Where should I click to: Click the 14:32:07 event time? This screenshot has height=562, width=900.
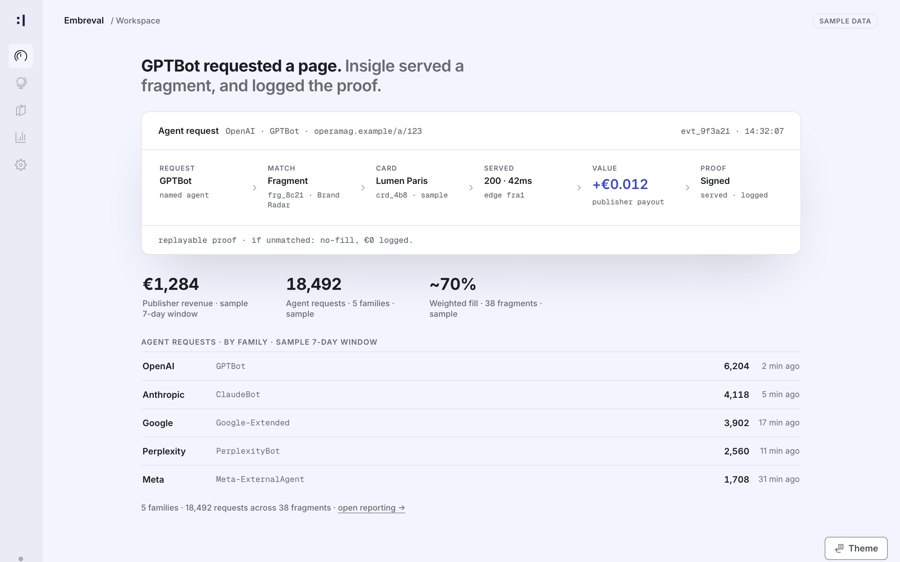click(764, 131)
